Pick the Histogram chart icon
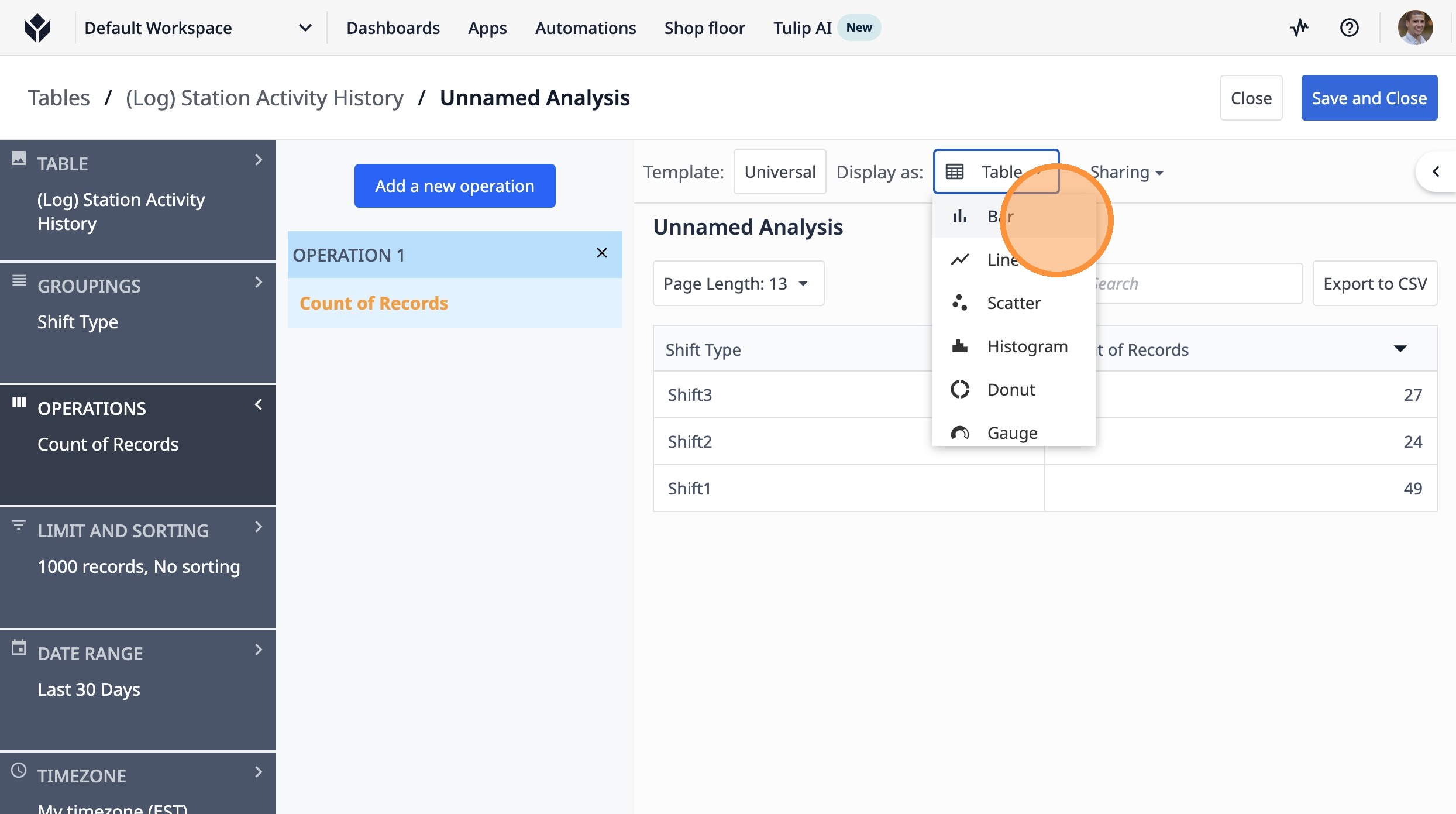1456x814 pixels. (x=959, y=346)
